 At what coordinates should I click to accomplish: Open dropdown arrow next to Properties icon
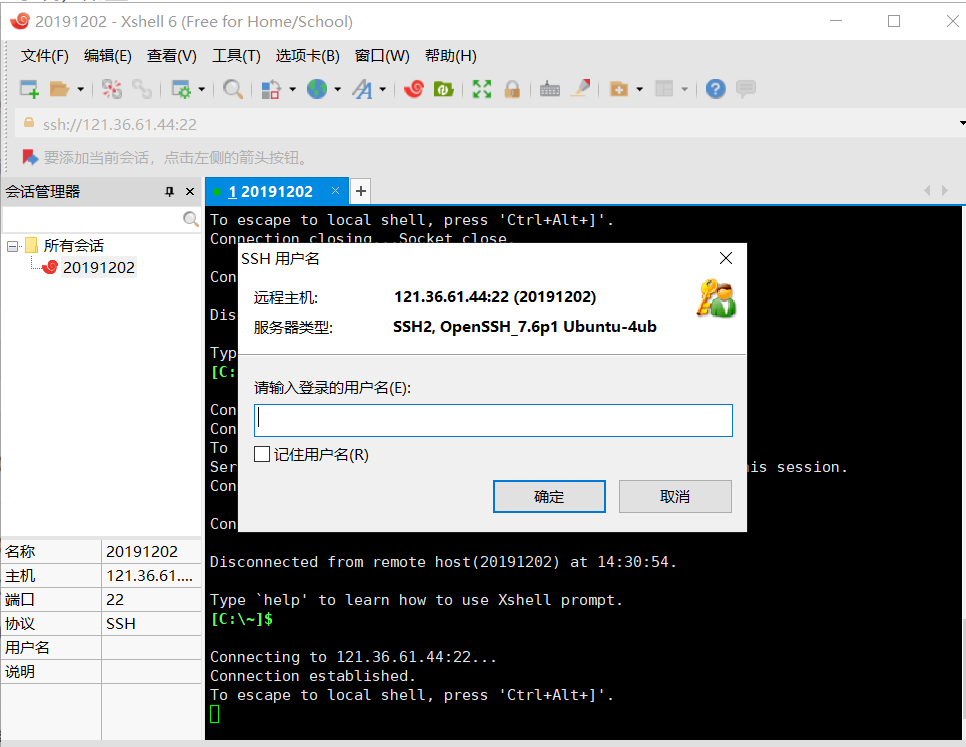click(201, 89)
